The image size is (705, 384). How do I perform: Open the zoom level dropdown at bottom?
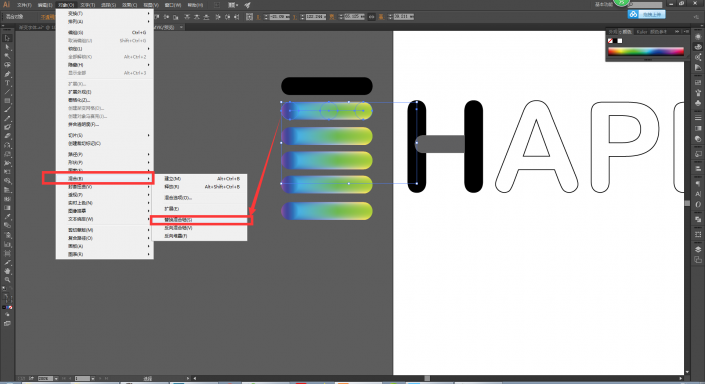(56, 379)
